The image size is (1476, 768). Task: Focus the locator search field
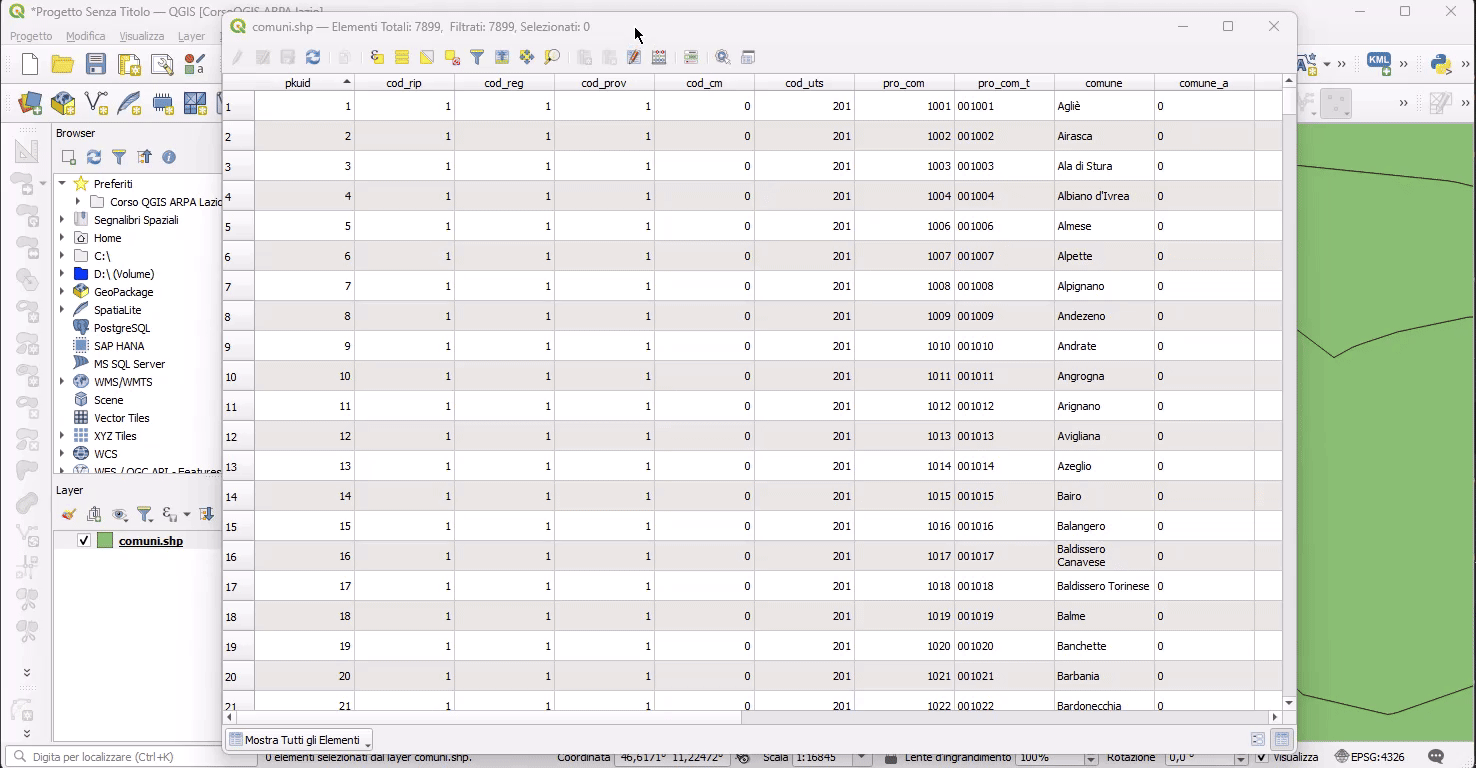tap(130, 757)
